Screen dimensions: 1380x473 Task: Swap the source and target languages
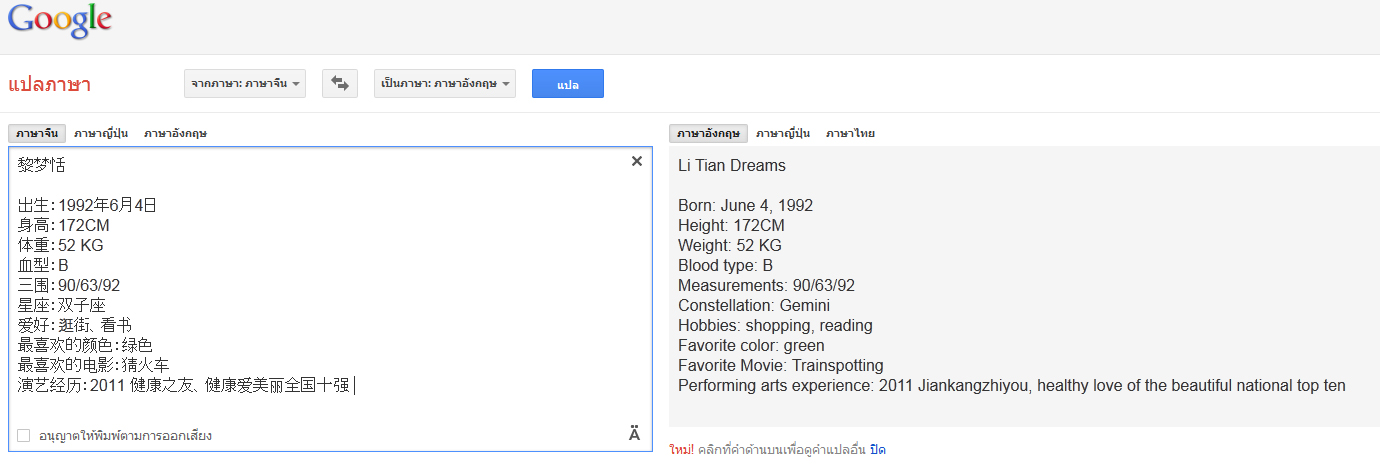pyautogui.click(x=340, y=84)
